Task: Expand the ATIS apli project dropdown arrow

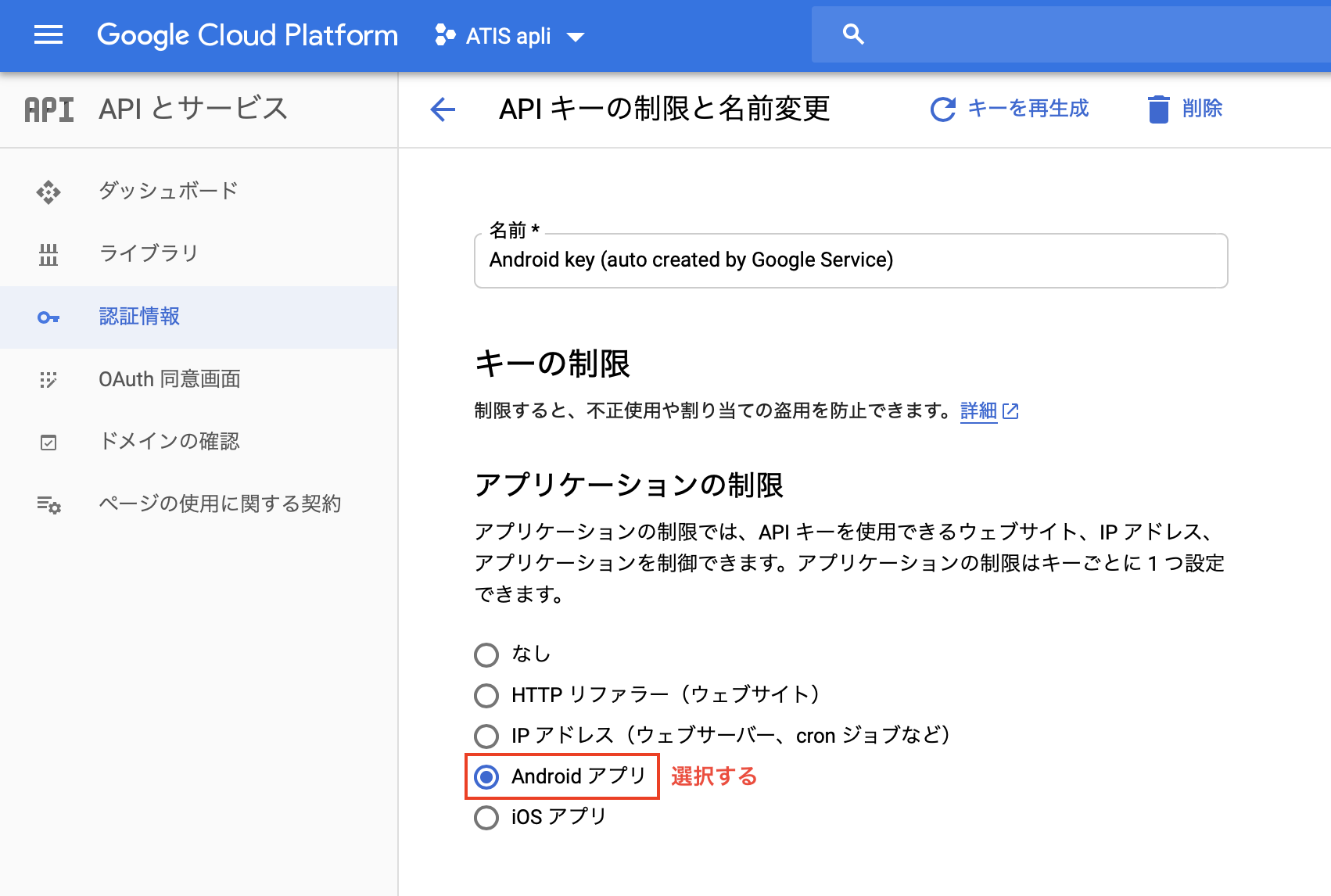Action: 576,37
